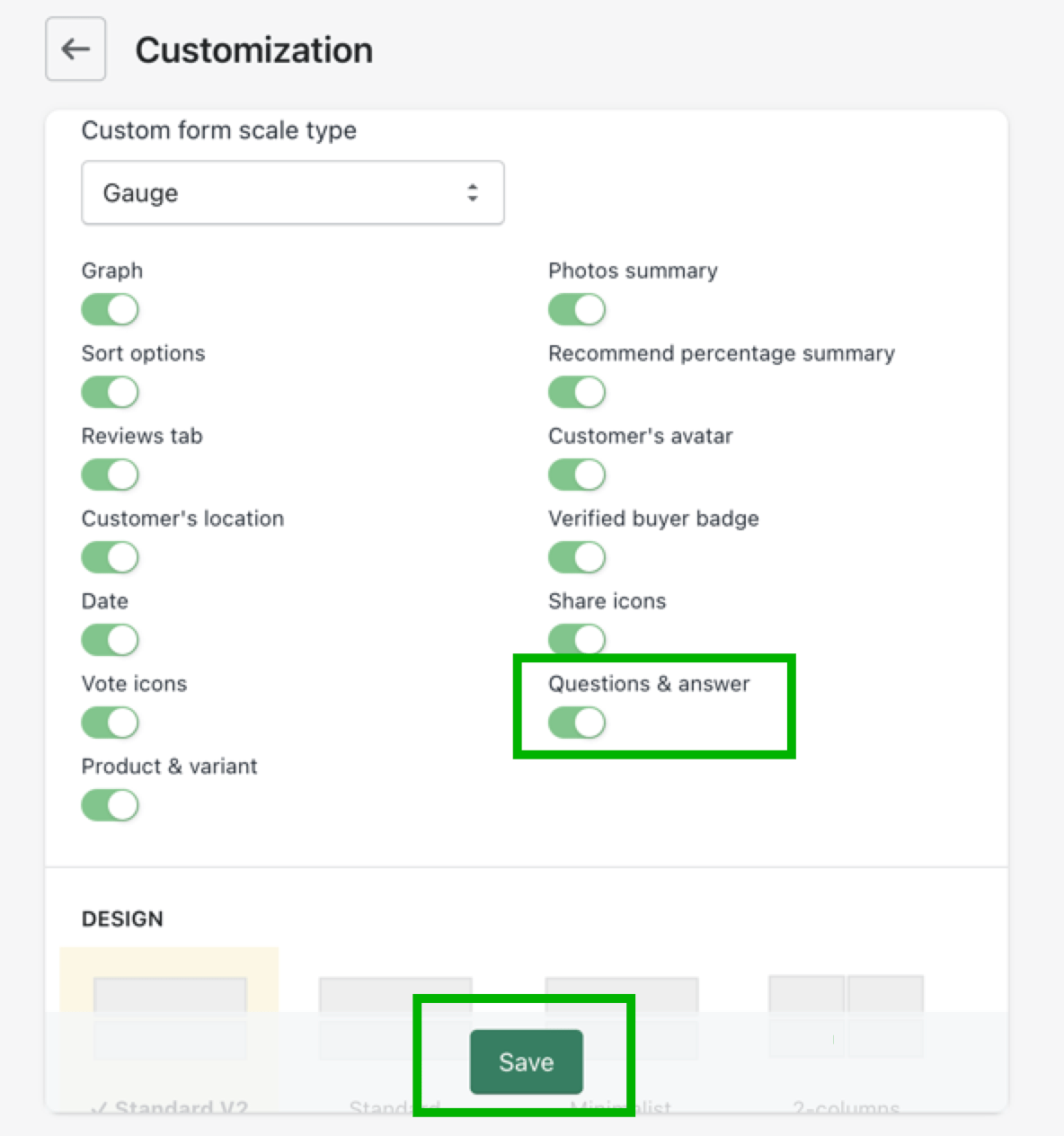This screenshot has height=1136, width=1064.
Task: Select the Standard V2 design thumbnail
Action: (x=170, y=998)
